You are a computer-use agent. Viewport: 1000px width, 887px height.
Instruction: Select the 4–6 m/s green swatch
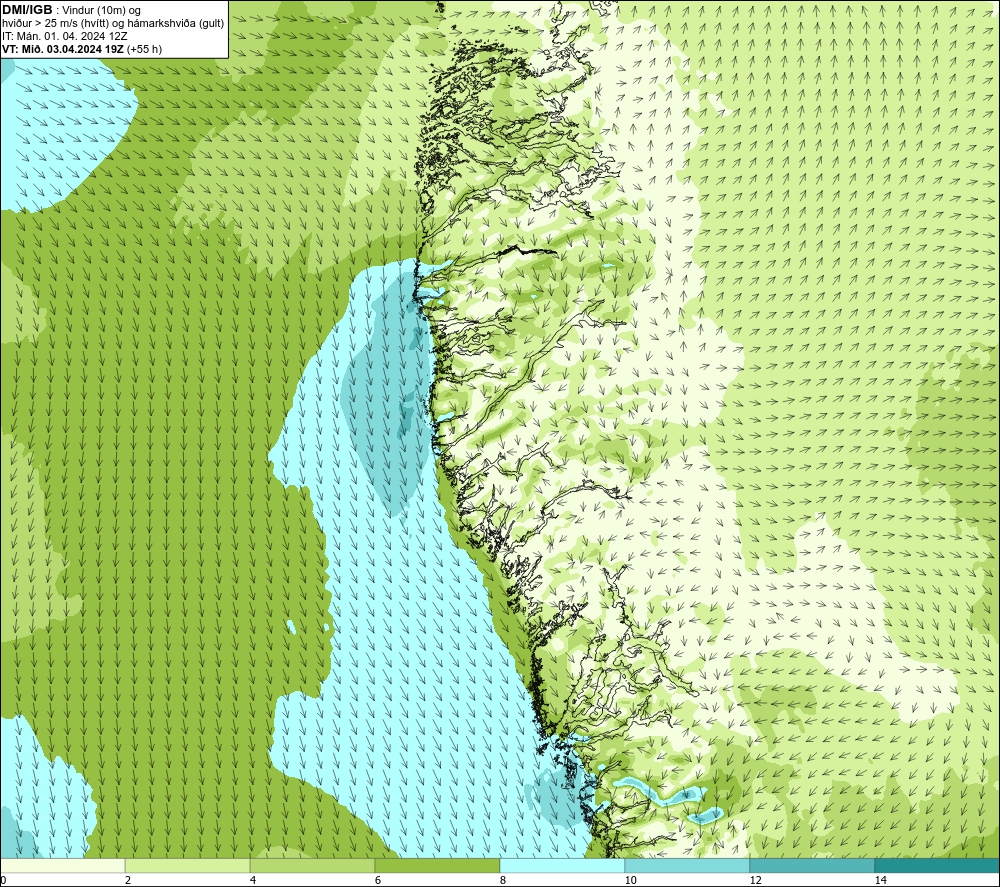click(x=312, y=865)
